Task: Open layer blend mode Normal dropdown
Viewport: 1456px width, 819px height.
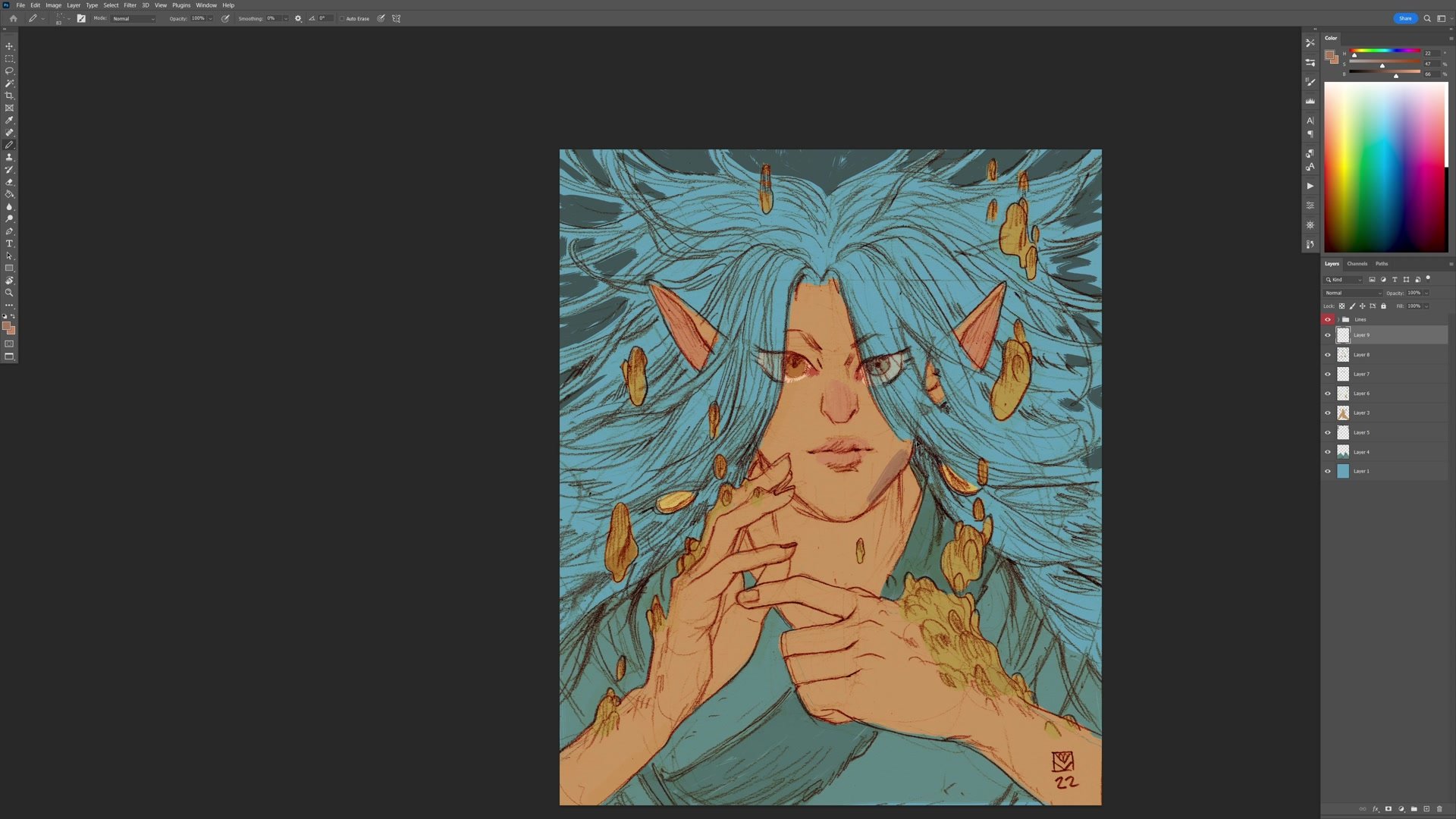Action: tap(1353, 293)
